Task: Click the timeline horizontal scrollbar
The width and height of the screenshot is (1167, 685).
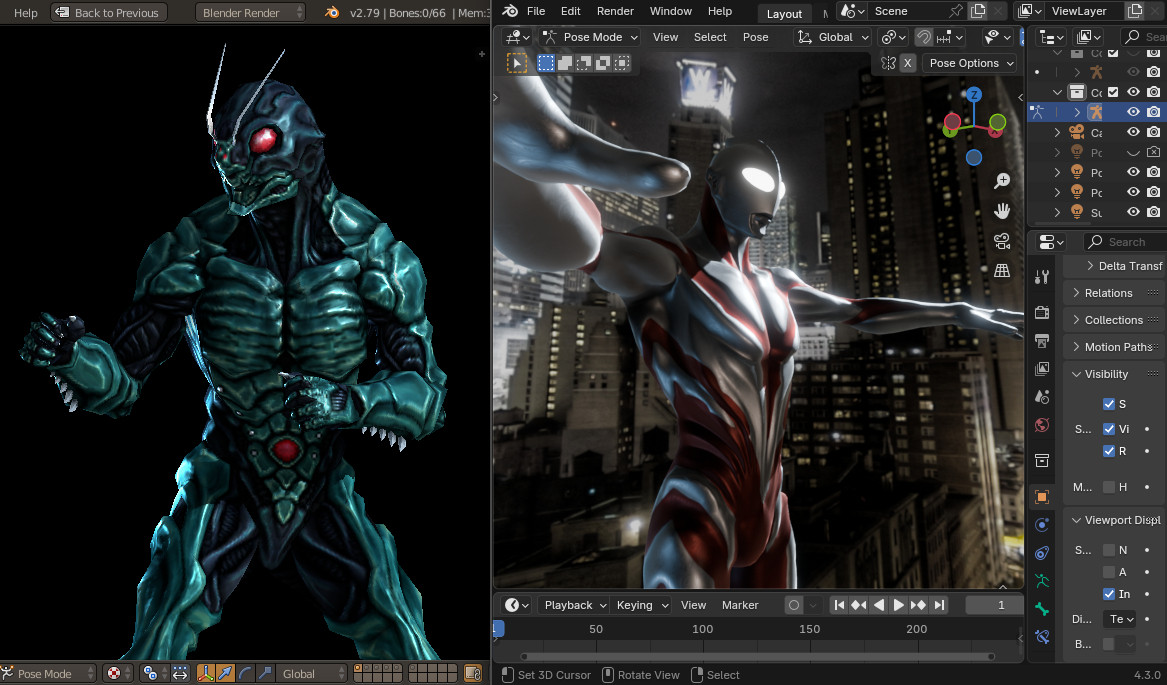Action: pos(758,656)
